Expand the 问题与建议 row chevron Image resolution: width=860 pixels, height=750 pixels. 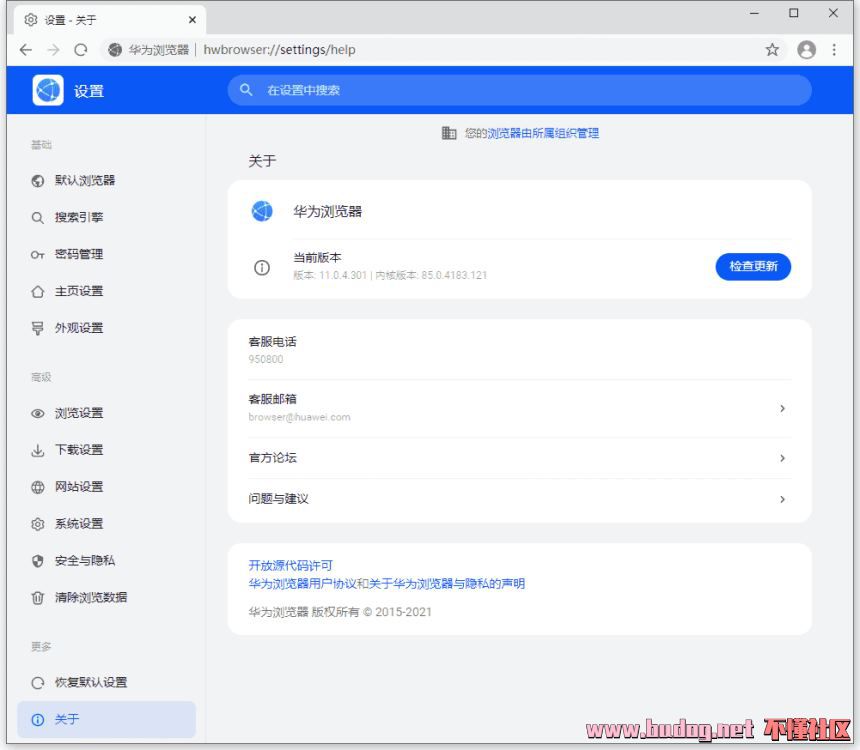782,499
